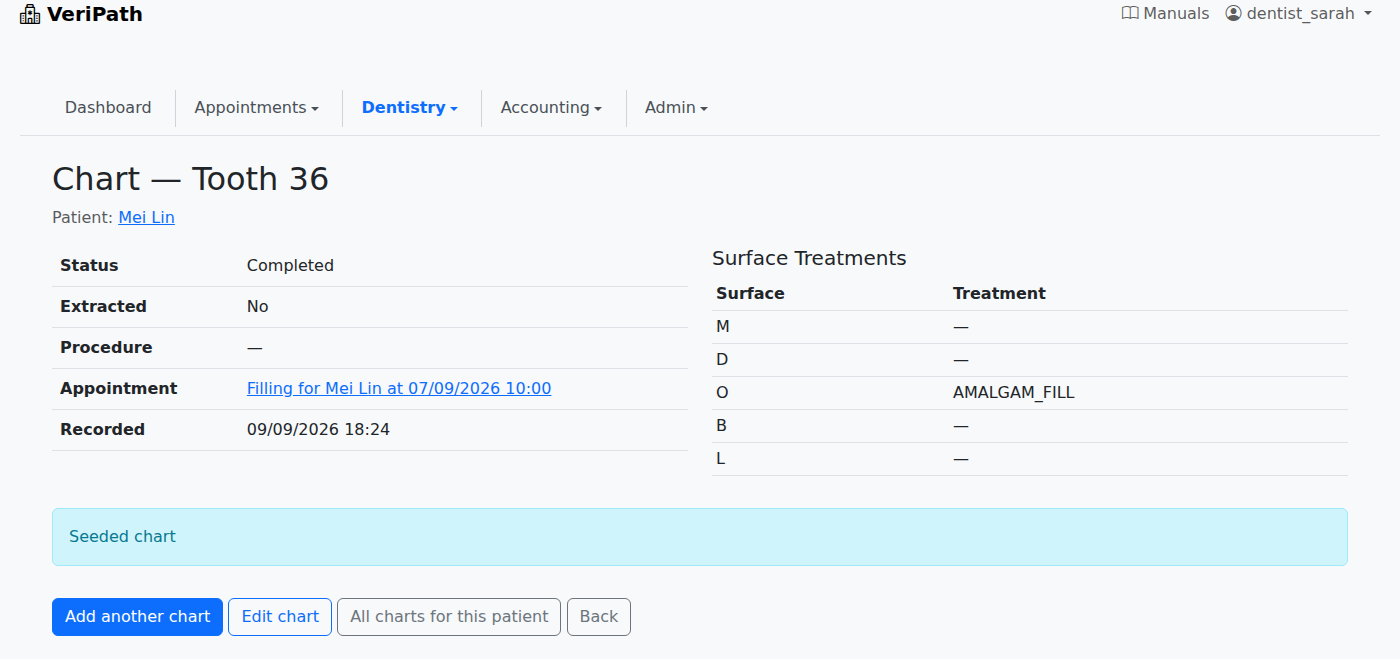Click the Back button

pos(599,616)
